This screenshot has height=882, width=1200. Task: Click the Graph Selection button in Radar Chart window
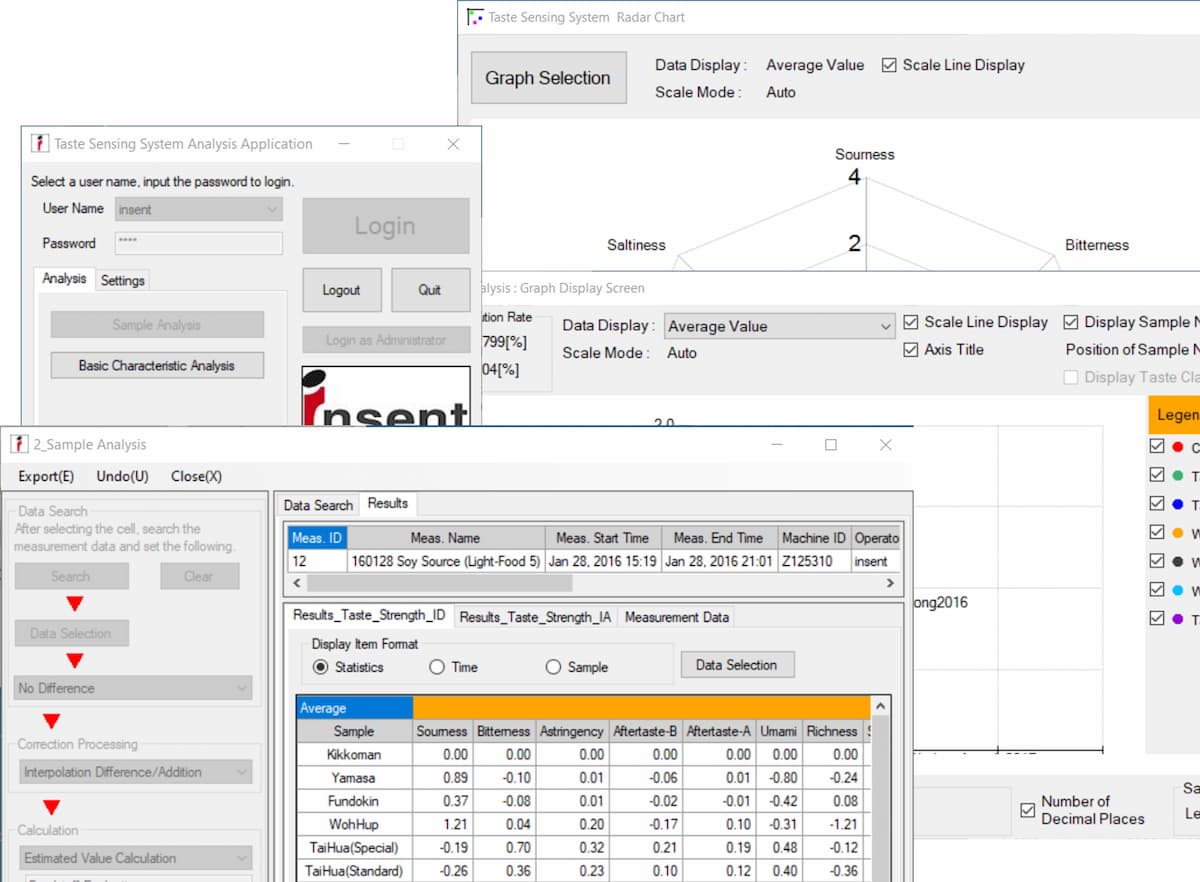(x=548, y=78)
